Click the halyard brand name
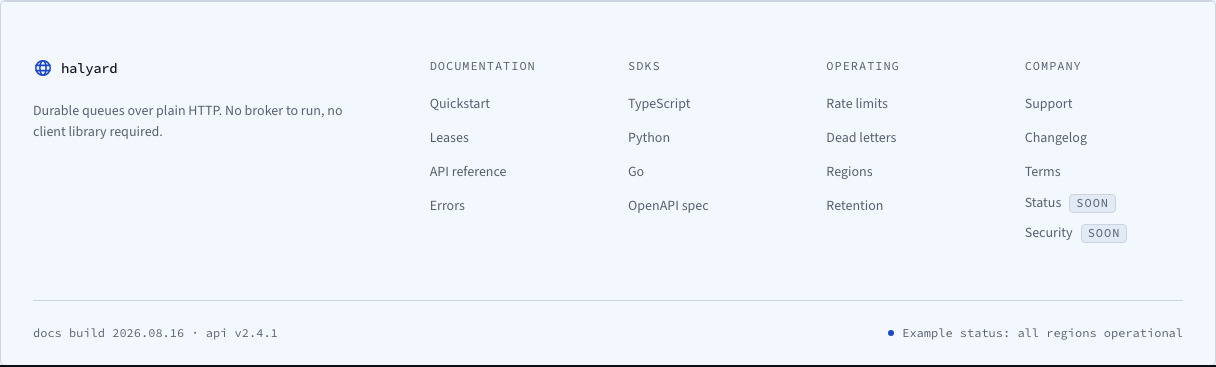Viewport: 1216px width, 367px height. (x=90, y=68)
